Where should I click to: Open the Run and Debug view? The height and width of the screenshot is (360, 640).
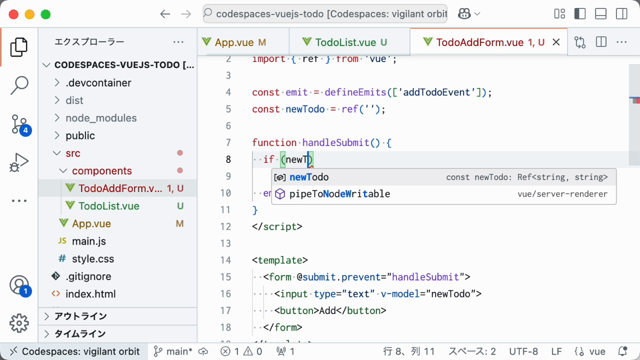19,162
